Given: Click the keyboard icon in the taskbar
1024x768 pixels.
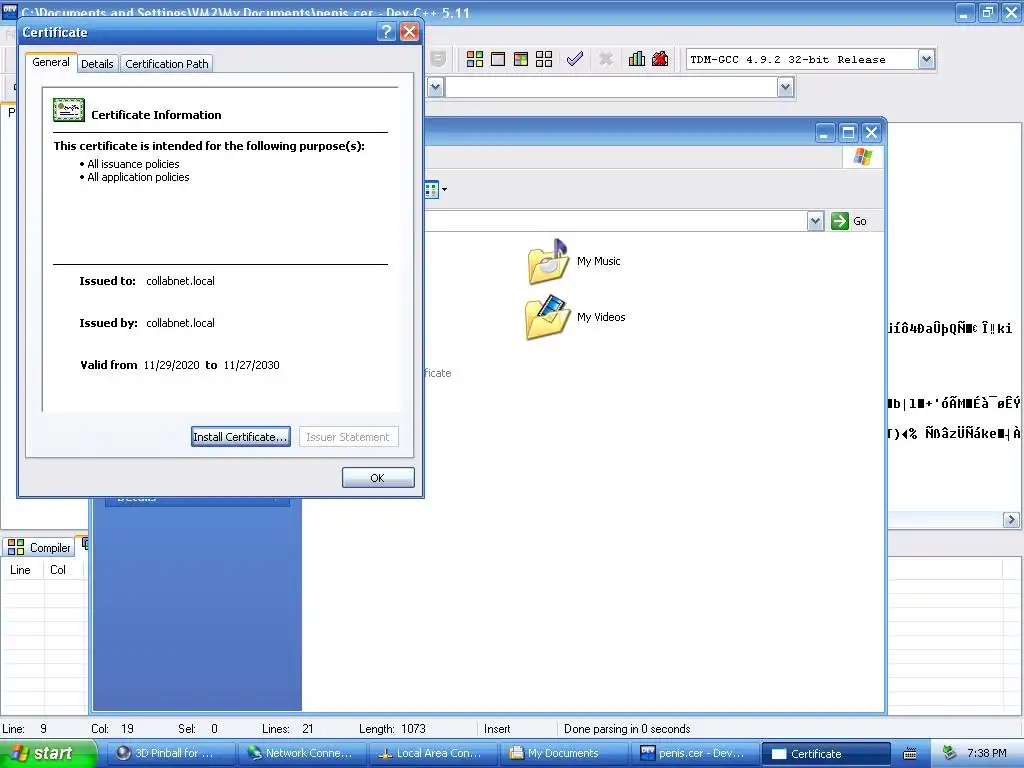Looking at the screenshot, I should [910, 754].
